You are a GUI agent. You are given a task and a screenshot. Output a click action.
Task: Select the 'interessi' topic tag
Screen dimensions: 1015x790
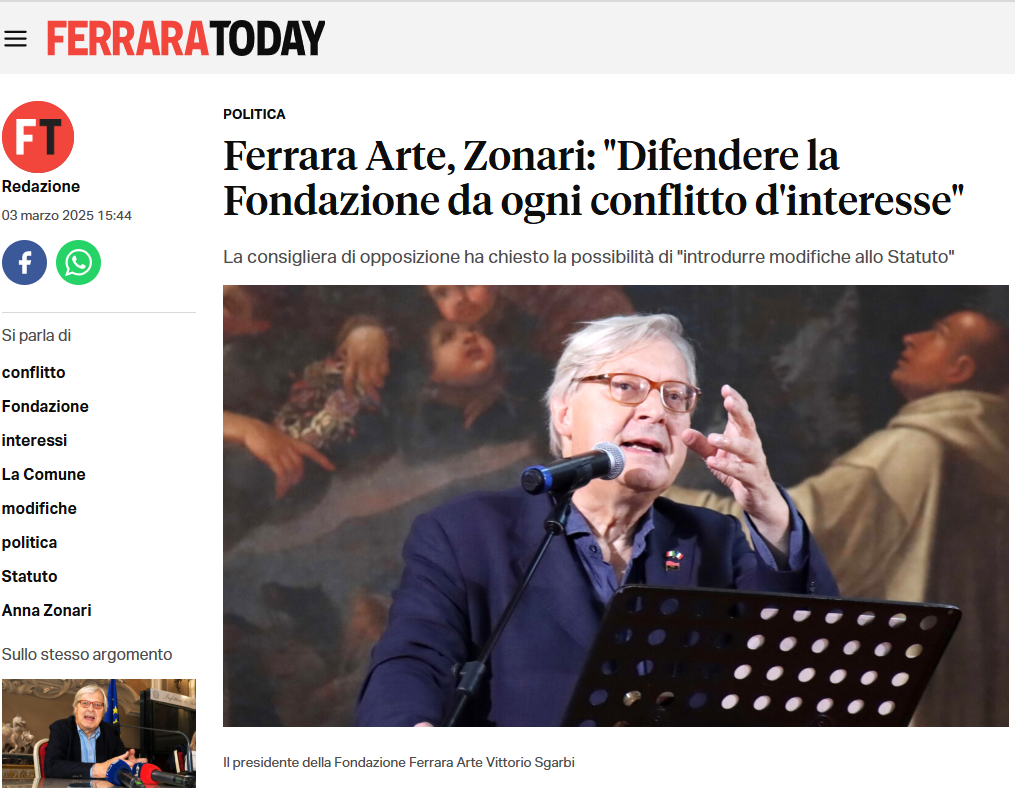(34, 440)
